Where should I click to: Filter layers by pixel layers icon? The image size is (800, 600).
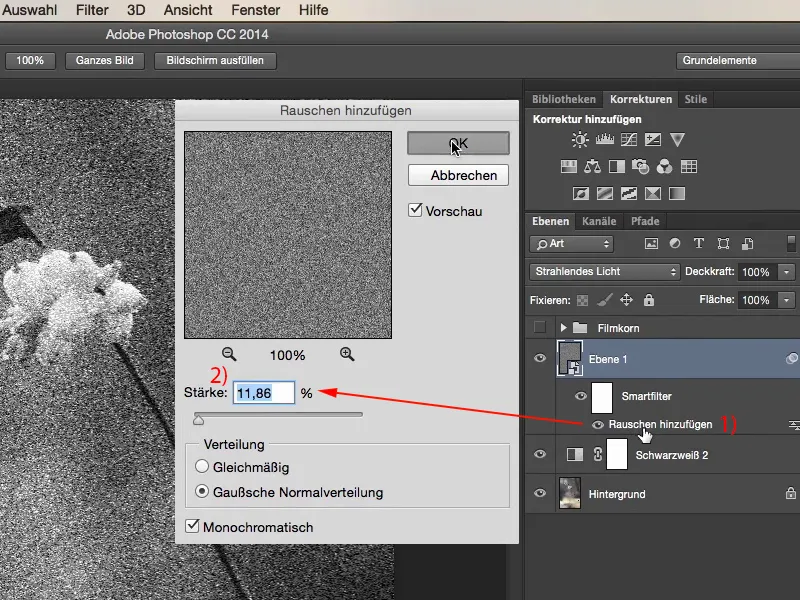(651, 243)
